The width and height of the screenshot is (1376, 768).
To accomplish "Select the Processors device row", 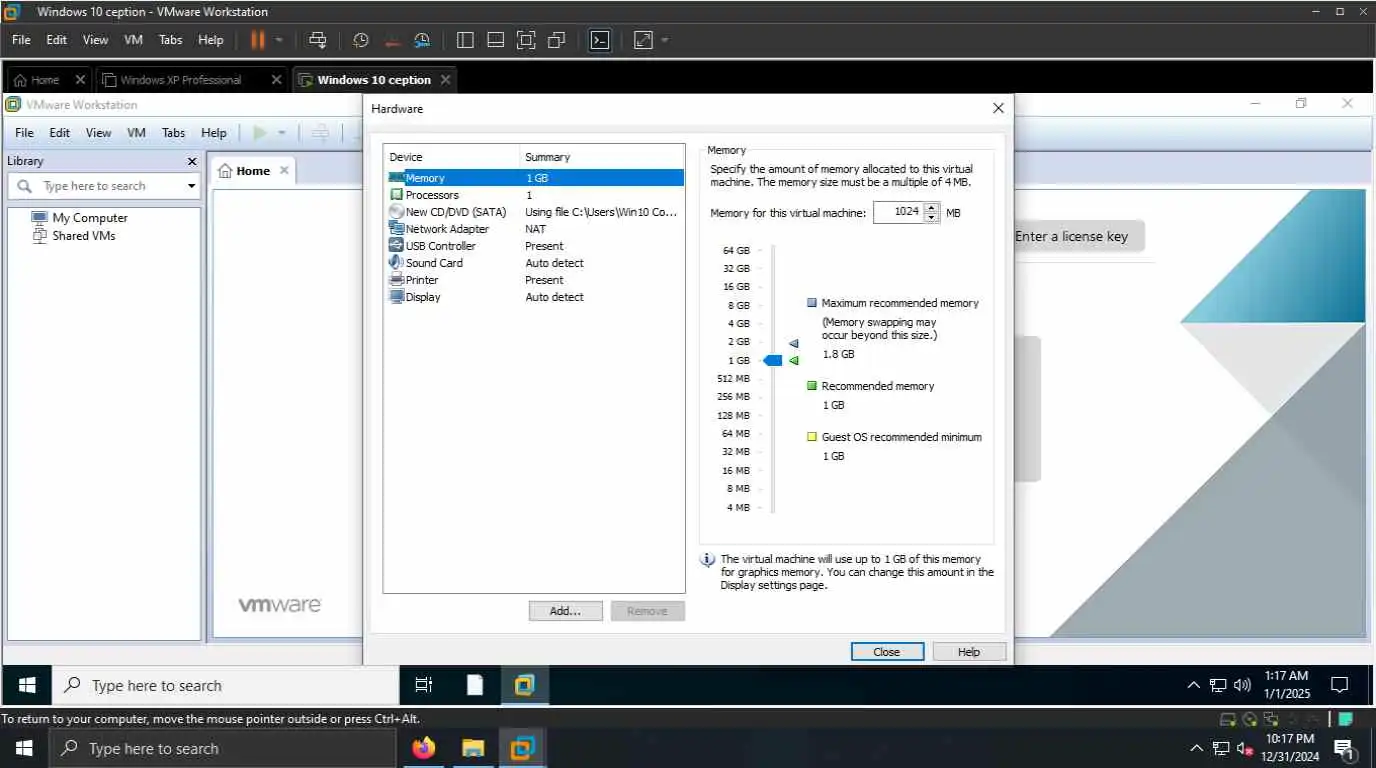I will tap(534, 195).
